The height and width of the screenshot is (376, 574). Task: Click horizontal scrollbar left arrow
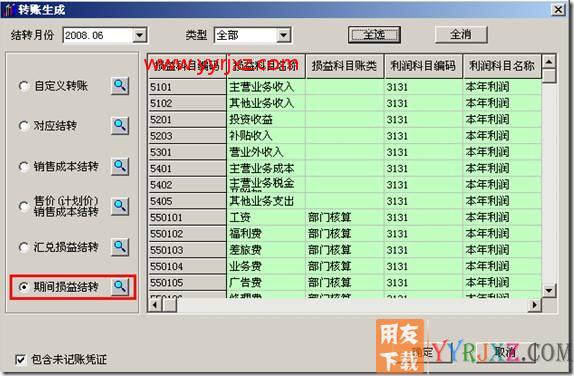pos(155,304)
